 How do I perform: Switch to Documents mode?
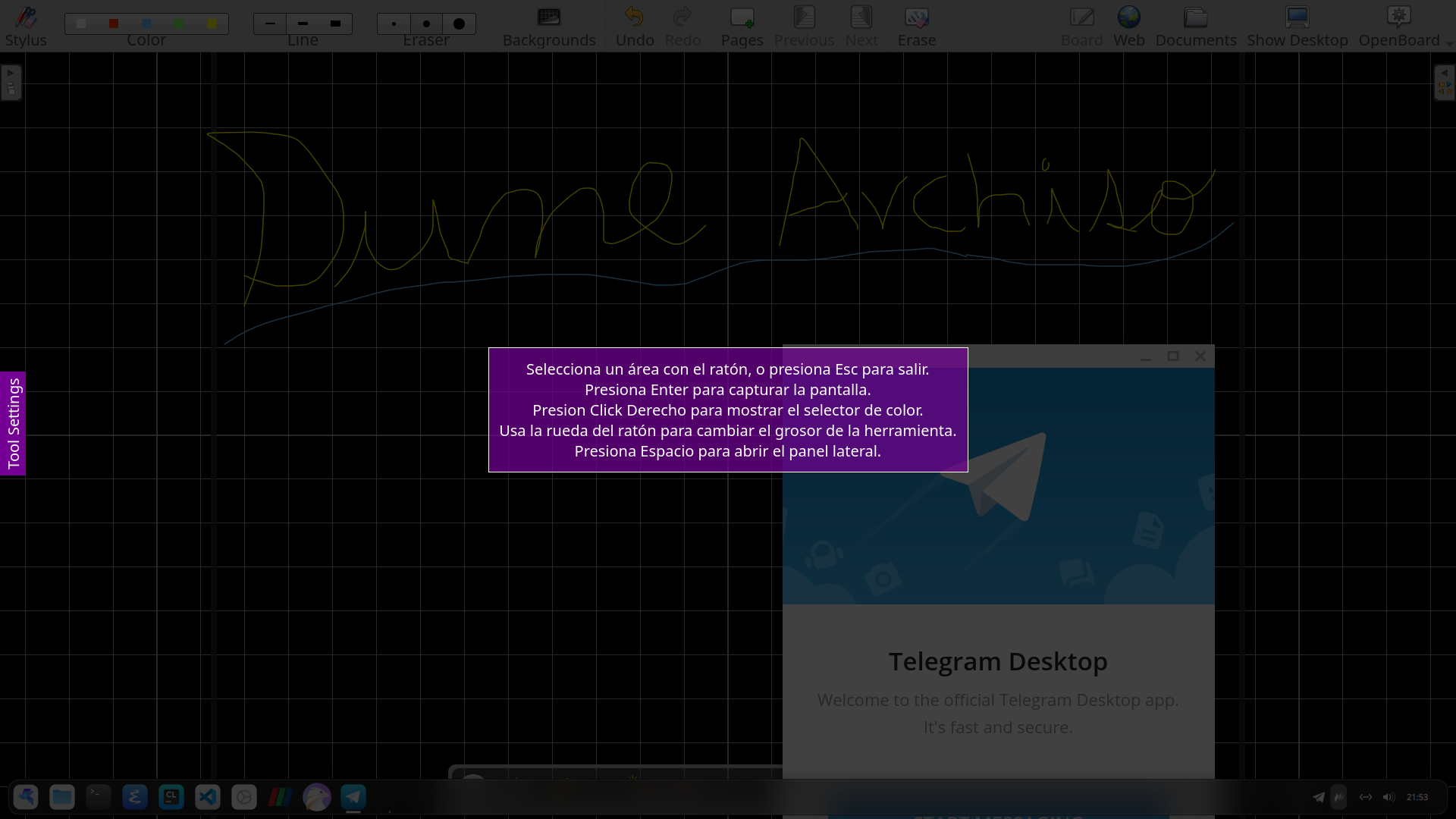click(x=1195, y=26)
